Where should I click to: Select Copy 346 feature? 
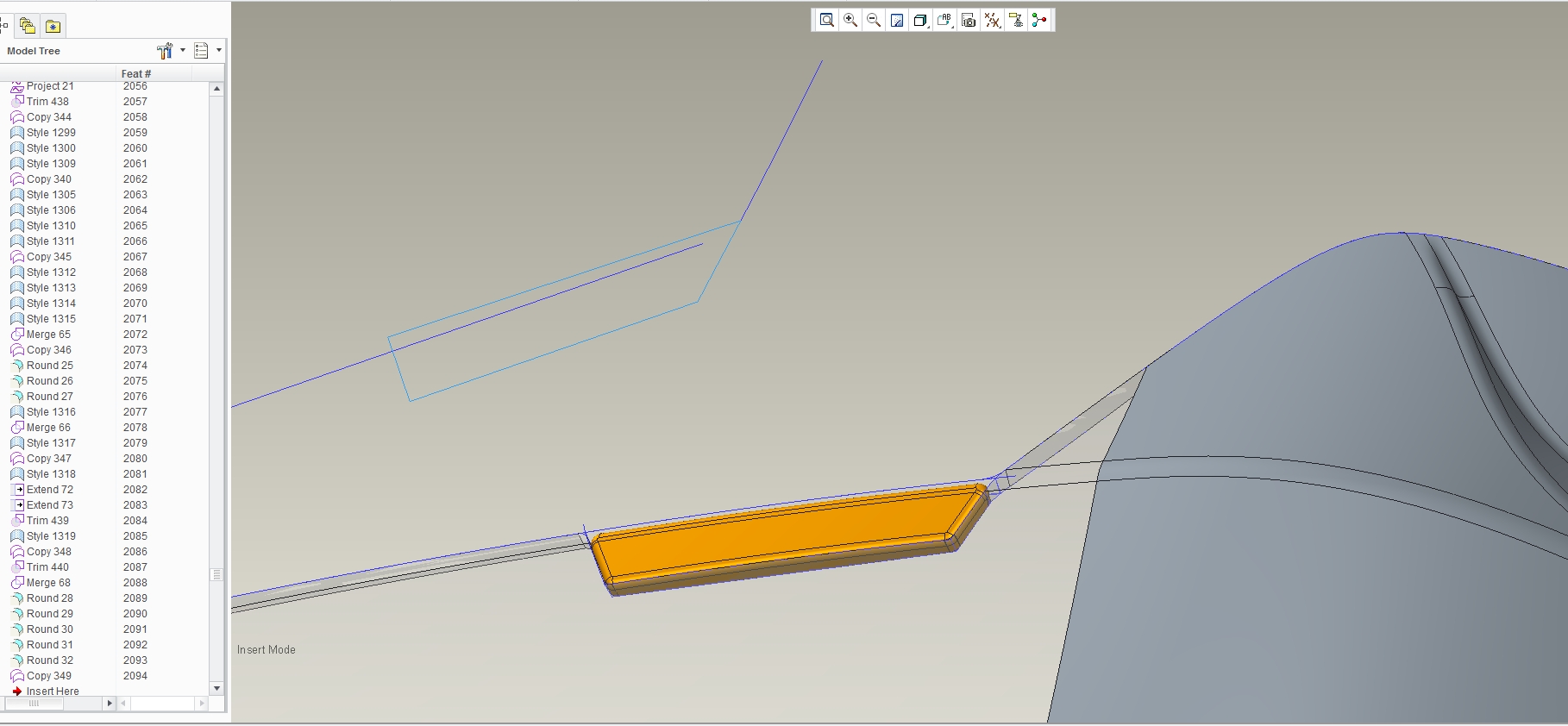(49, 350)
